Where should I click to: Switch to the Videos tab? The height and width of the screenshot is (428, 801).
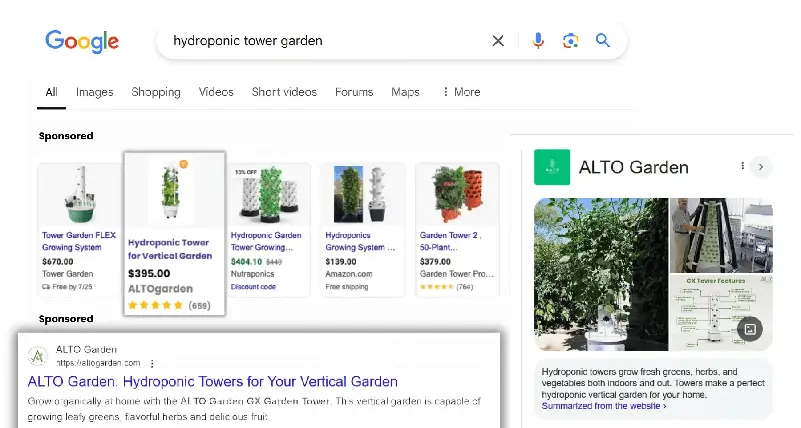[216, 92]
